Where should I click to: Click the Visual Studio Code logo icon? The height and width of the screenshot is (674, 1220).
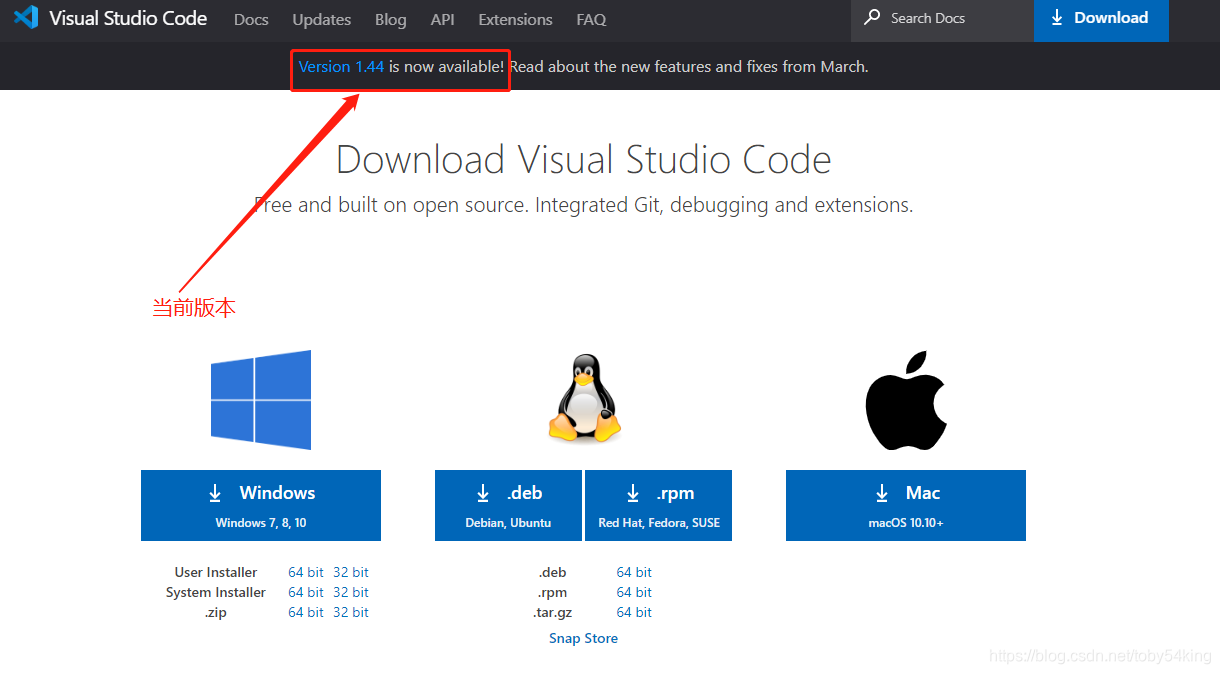26,17
